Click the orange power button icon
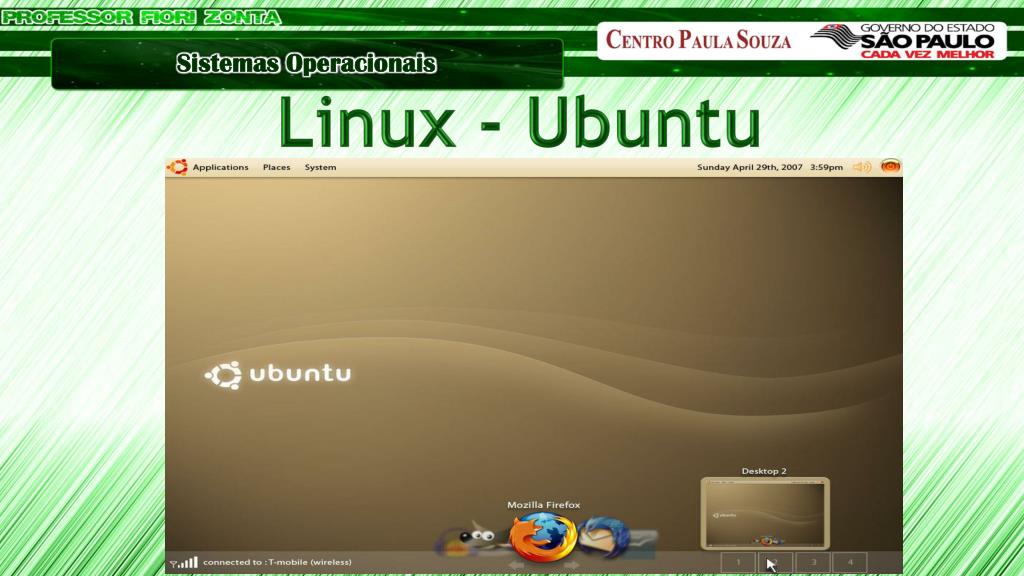 pos(891,167)
